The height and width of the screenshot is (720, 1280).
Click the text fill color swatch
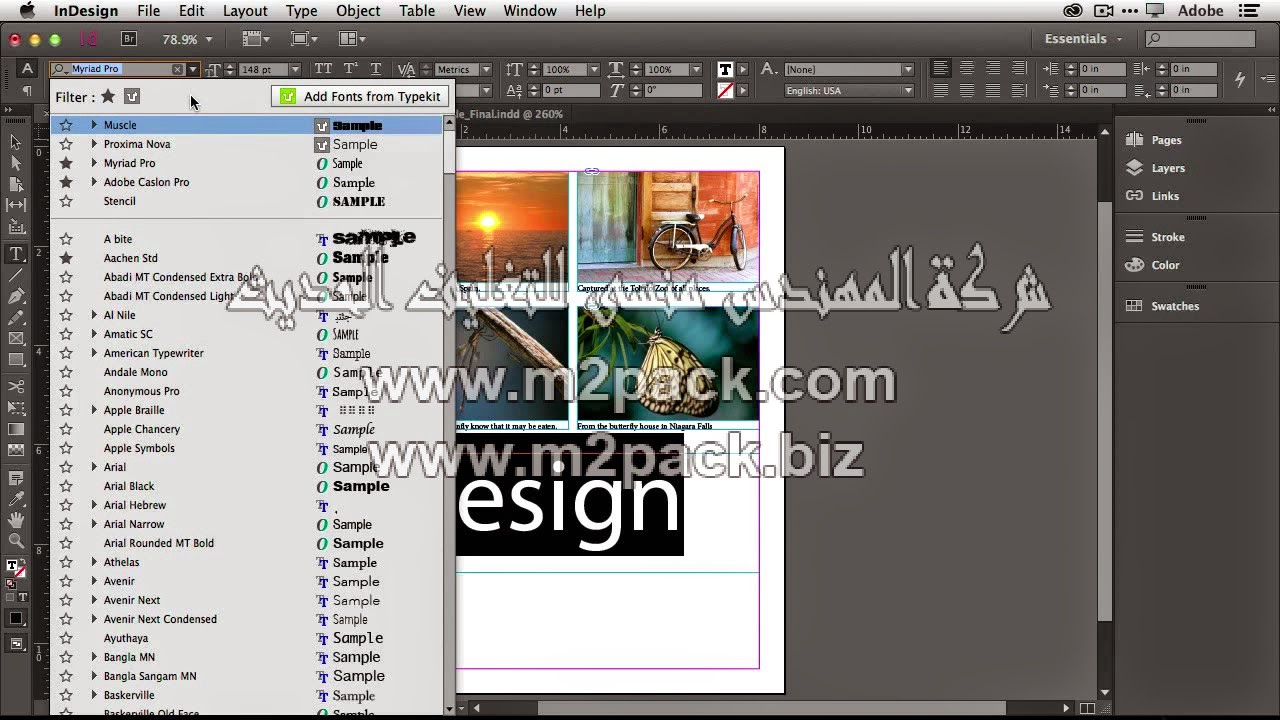725,69
